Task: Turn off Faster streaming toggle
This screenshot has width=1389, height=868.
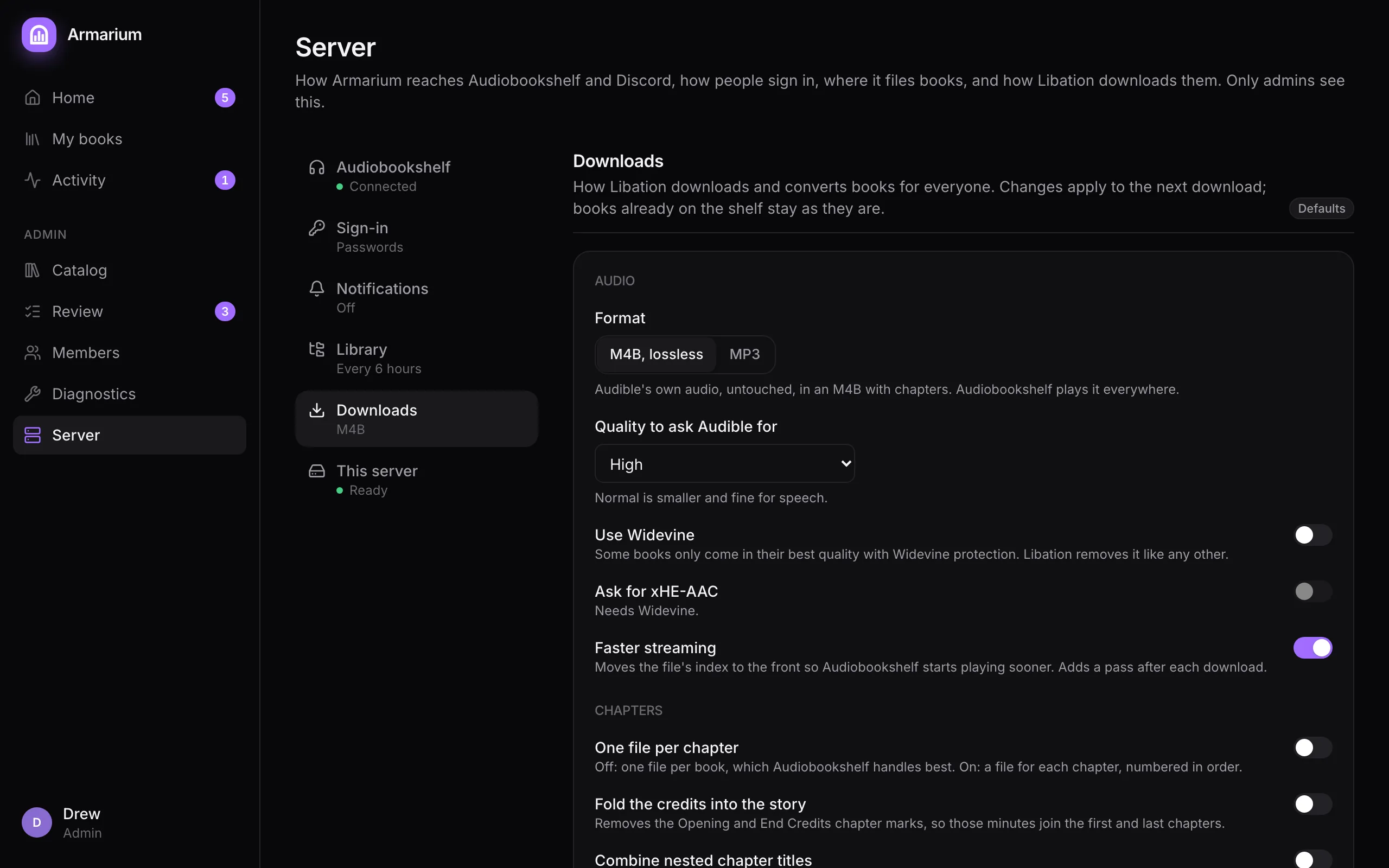Action: point(1312,648)
